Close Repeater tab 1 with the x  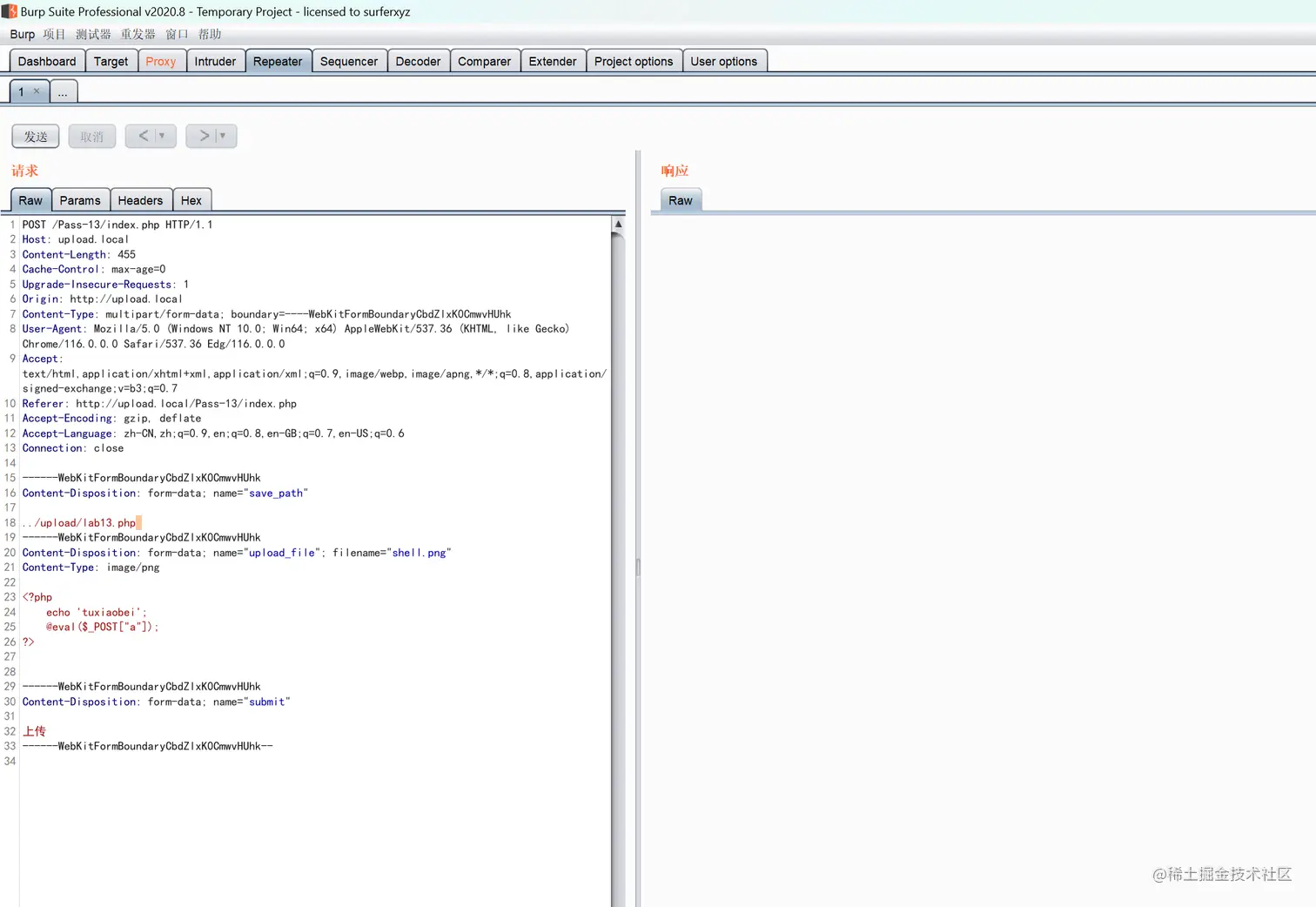pos(37,91)
